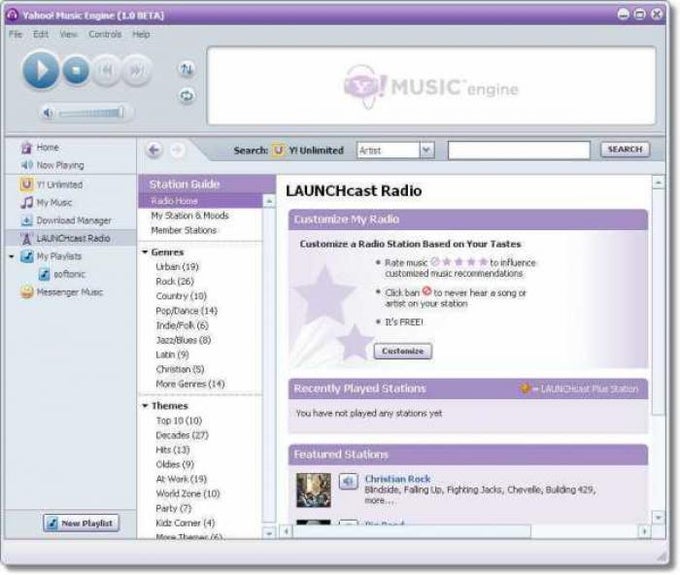680x575 pixels.
Task: Select Pop/Dance (14) genre
Action: [x=186, y=311]
